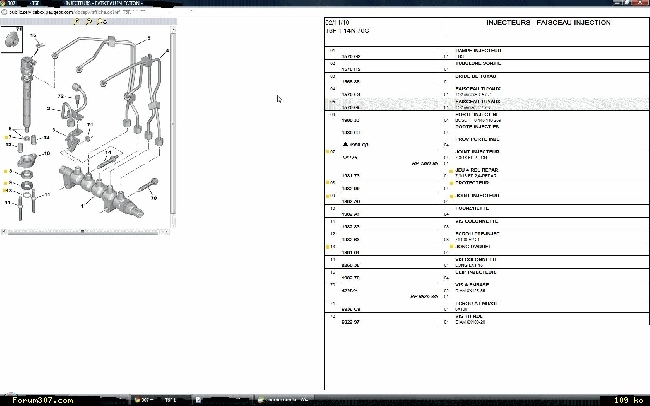Image resolution: width=650 pixels, height=406 pixels.
Task: Click the diagram's horizontal scrollbar
Action: [85, 230]
